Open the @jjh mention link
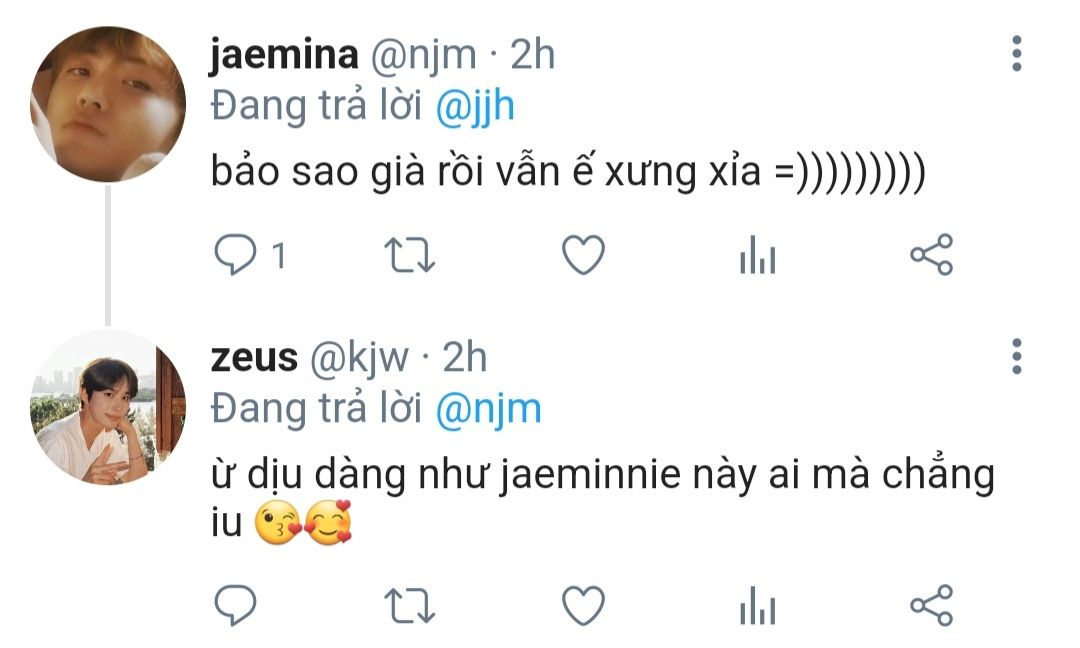Image resolution: width=1080 pixels, height=648 pixels. pos(475,107)
